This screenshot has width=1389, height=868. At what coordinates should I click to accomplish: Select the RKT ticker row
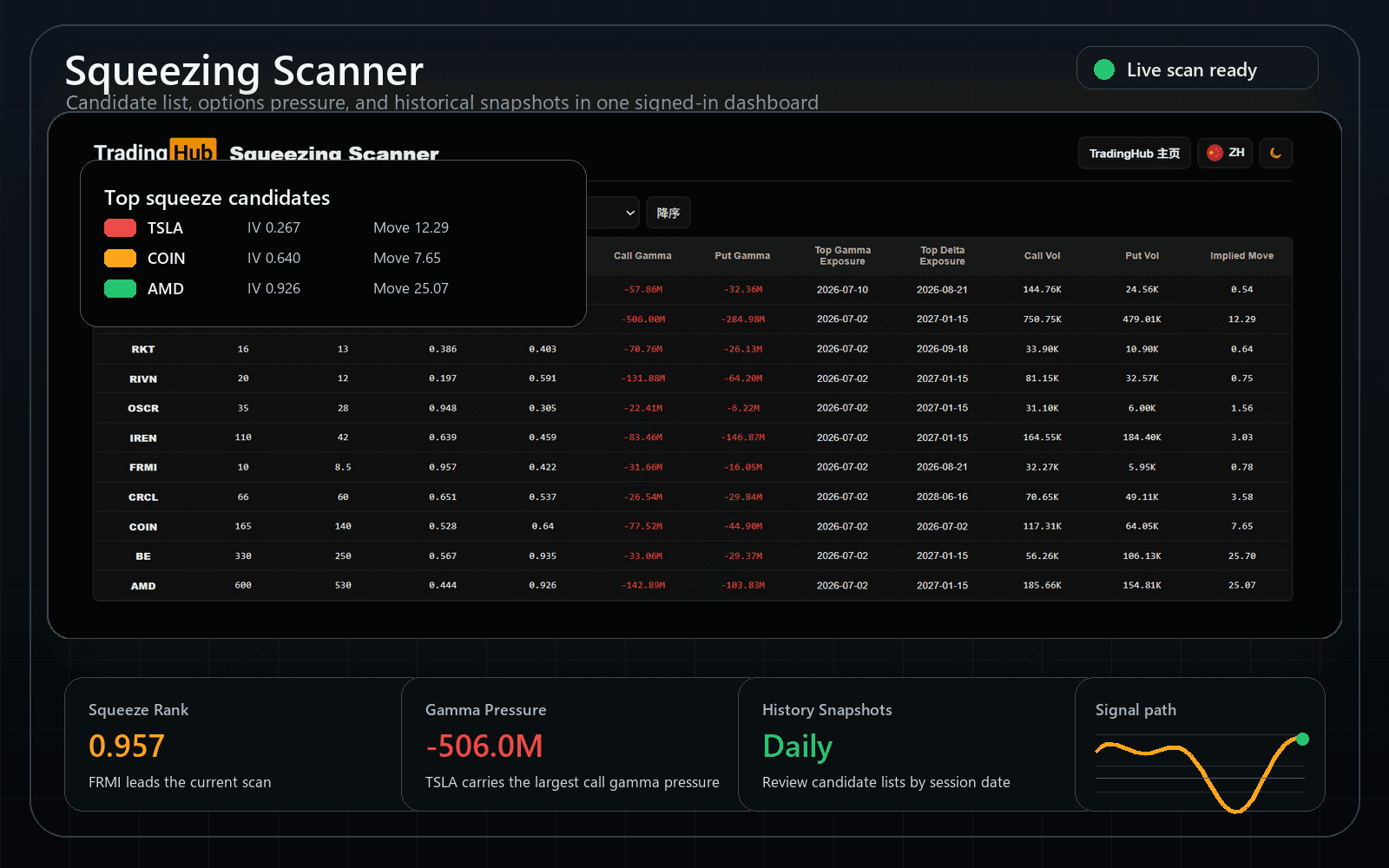[x=693, y=349]
